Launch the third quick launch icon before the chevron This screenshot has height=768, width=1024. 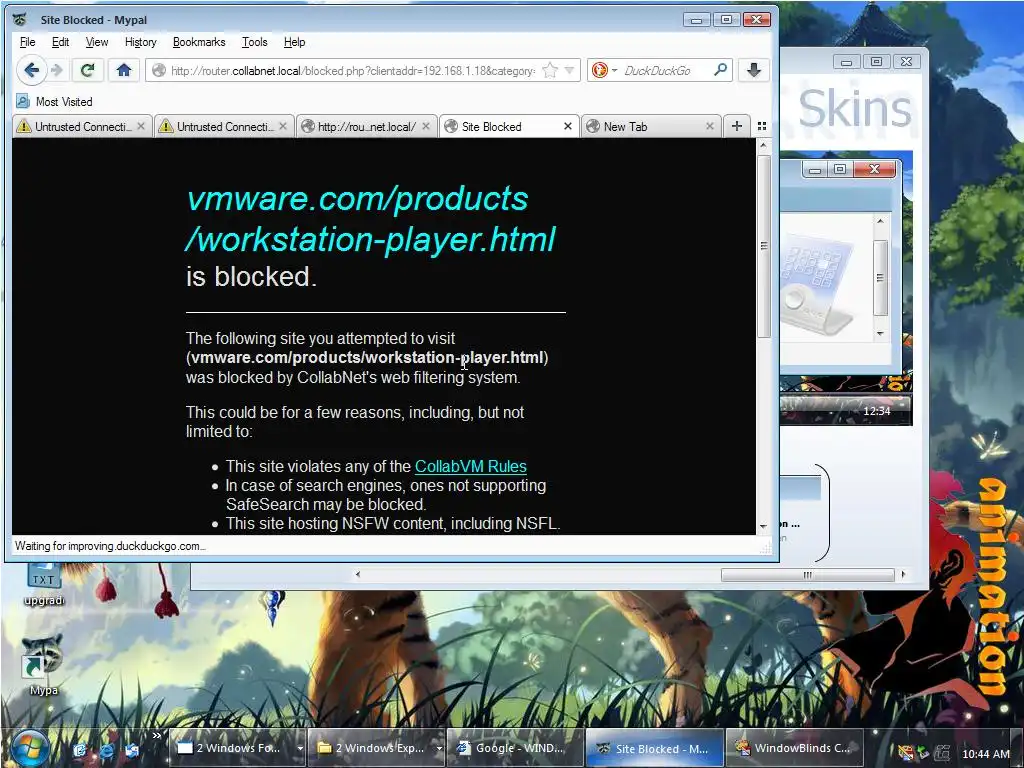coord(133,750)
